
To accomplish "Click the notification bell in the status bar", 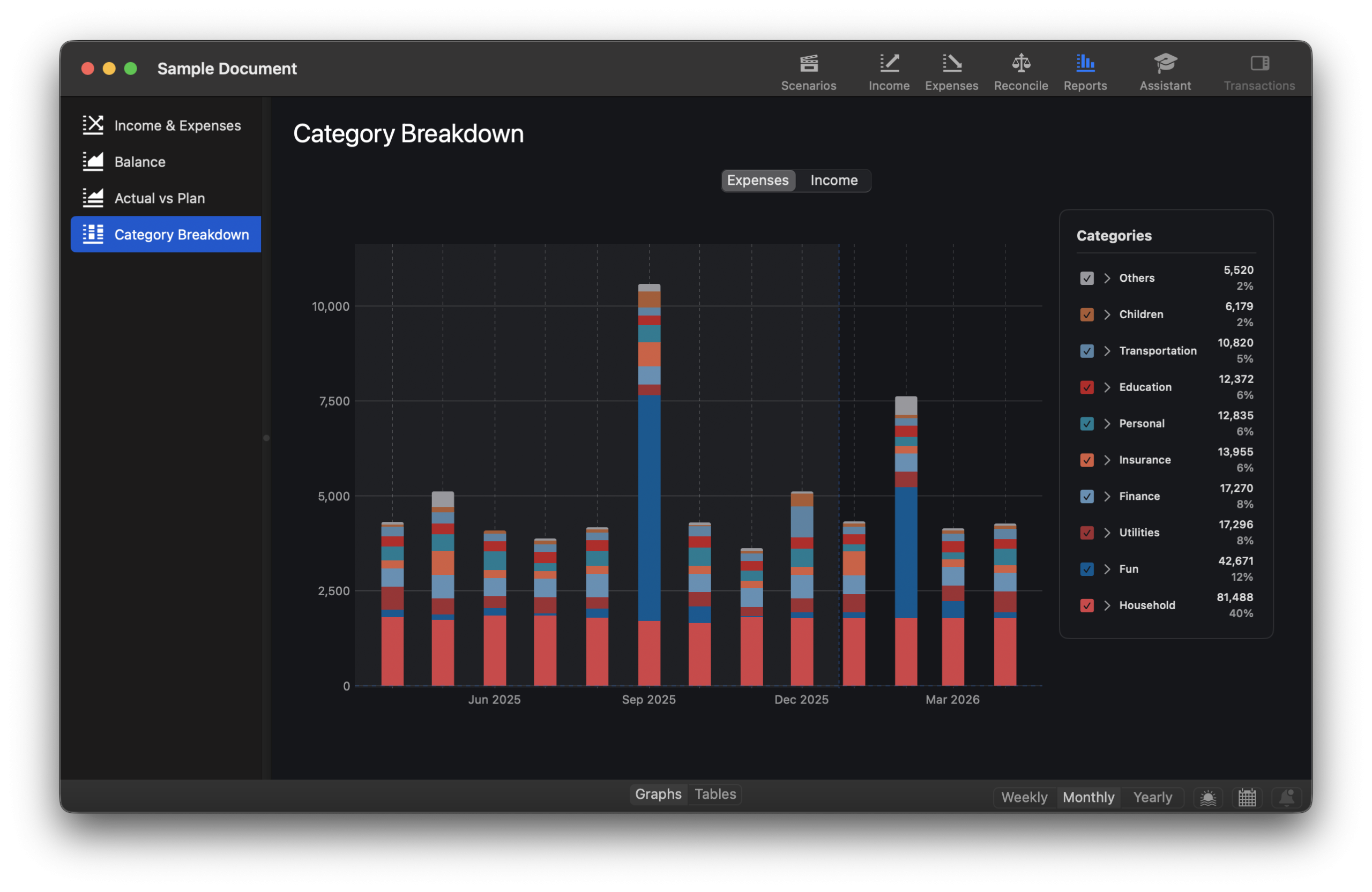I will 1287,798.
